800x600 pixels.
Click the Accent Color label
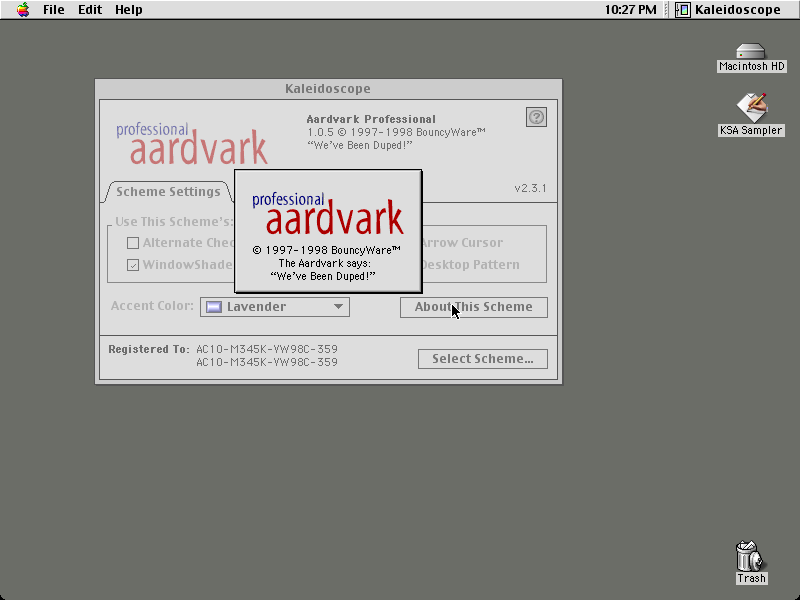tap(152, 306)
